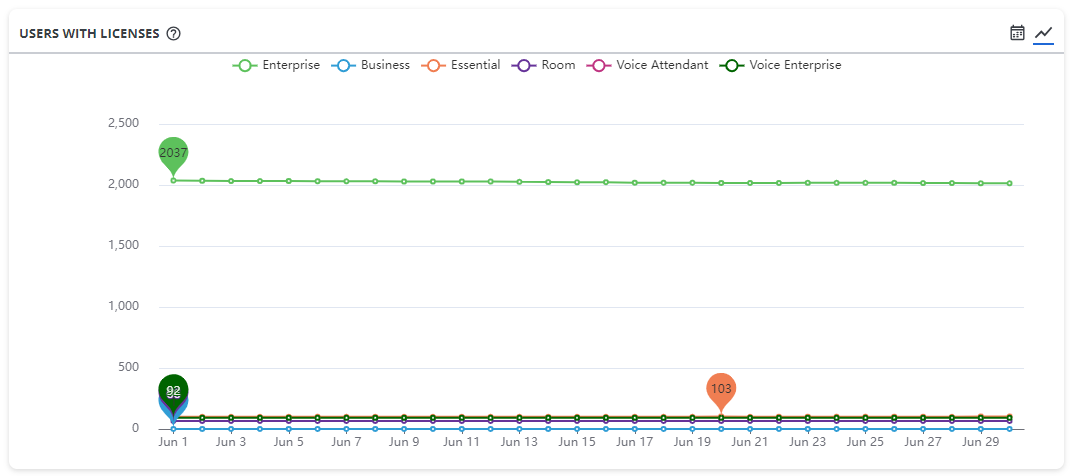Toggle the Voice Enterprise legend entry
Viewport: 1071px width, 476px height.
[x=780, y=66]
